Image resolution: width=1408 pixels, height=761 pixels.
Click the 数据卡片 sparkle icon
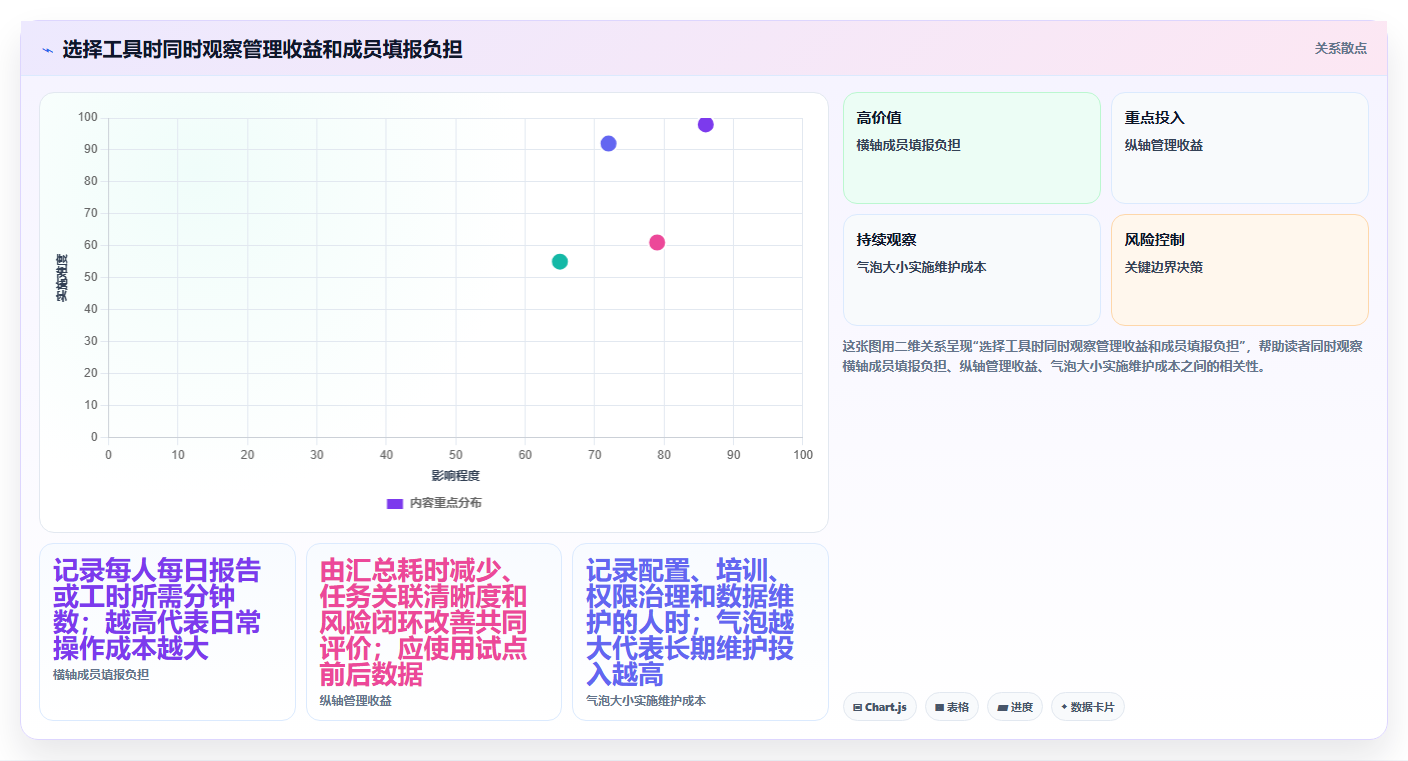1064,707
